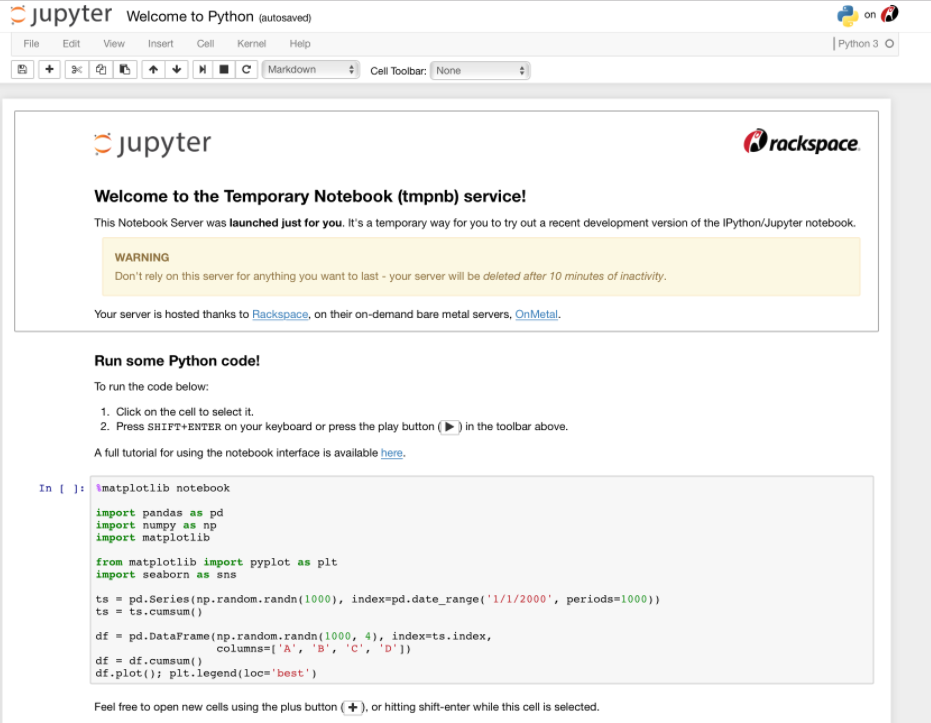The height and width of the screenshot is (723, 931).
Task: Open the Cell menu
Action: tap(205, 43)
